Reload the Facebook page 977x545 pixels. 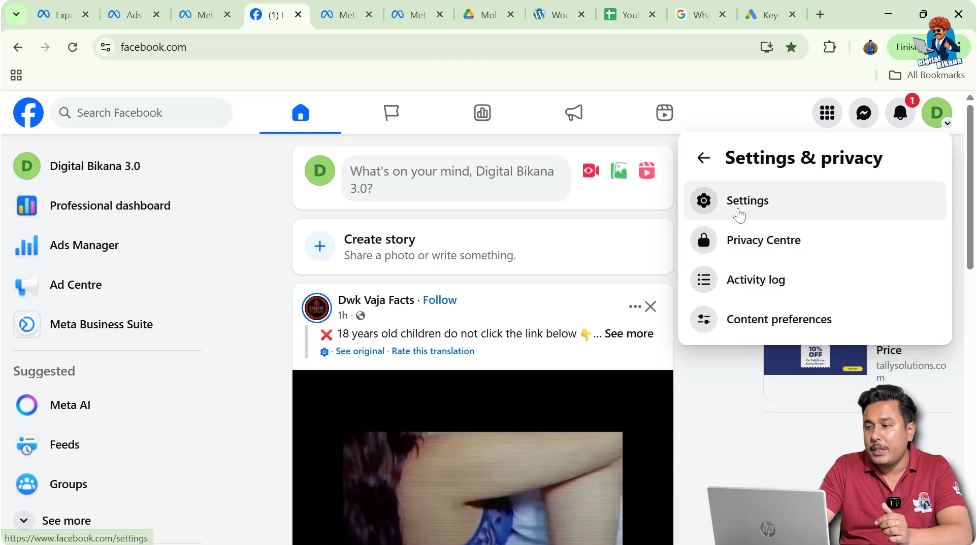point(72,47)
